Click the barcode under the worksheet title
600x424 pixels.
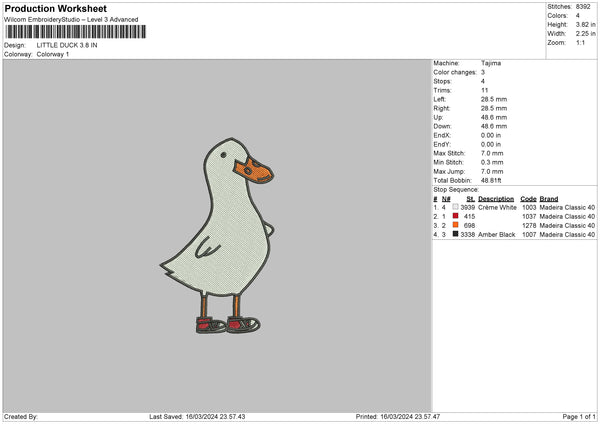point(76,32)
